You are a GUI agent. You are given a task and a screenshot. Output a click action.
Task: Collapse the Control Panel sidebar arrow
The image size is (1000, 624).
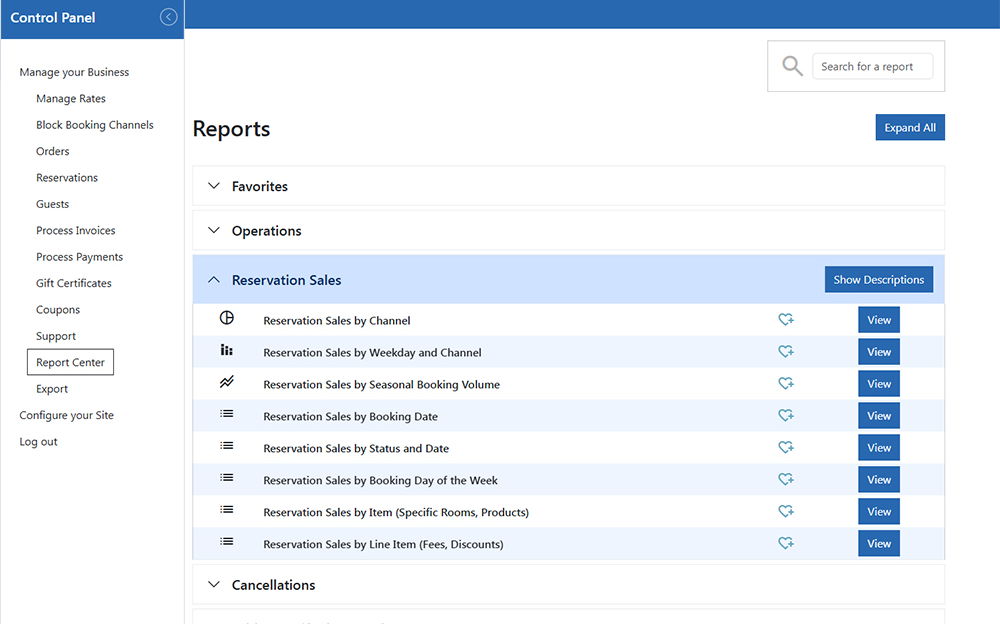[168, 17]
